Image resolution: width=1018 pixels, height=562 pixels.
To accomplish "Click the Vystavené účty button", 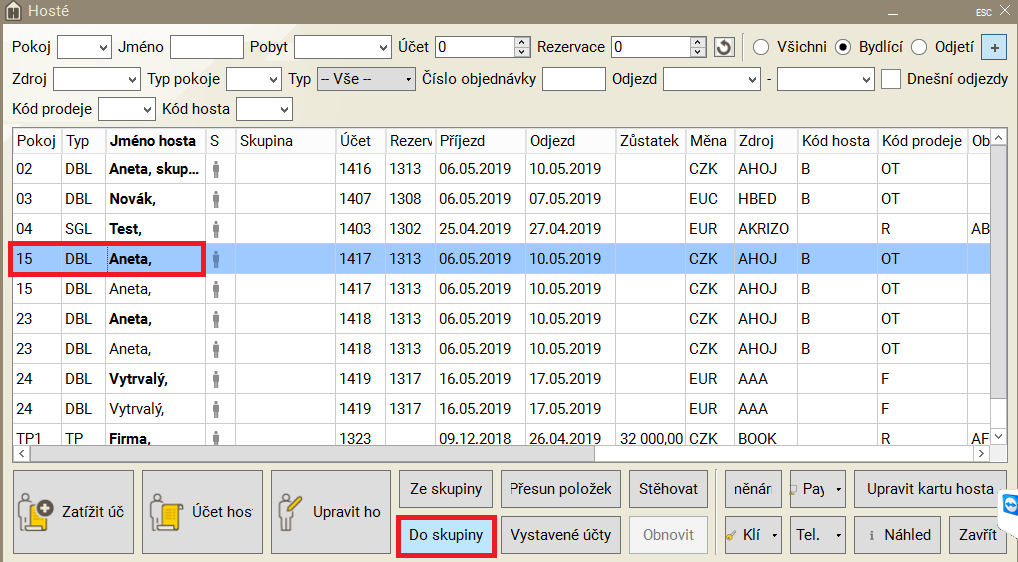I will click(x=560, y=535).
